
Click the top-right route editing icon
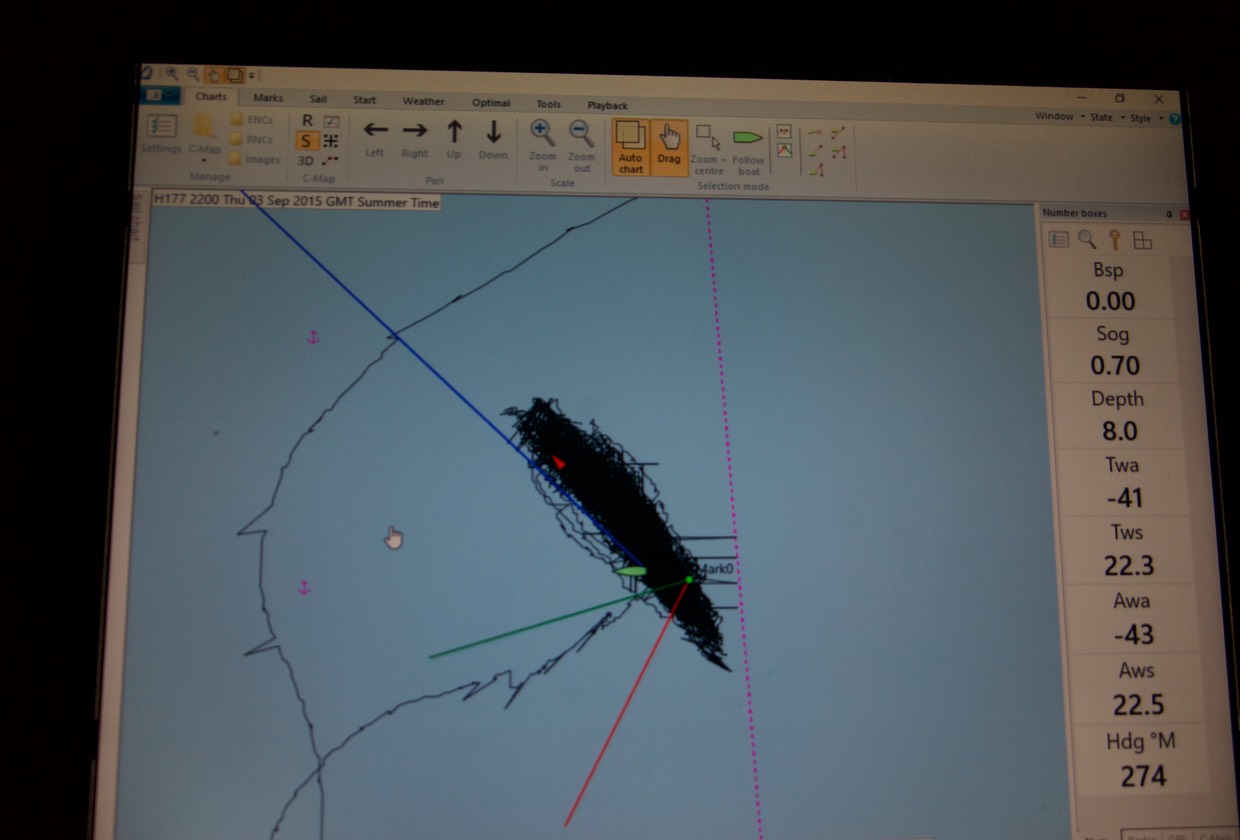tap(838, 133)
